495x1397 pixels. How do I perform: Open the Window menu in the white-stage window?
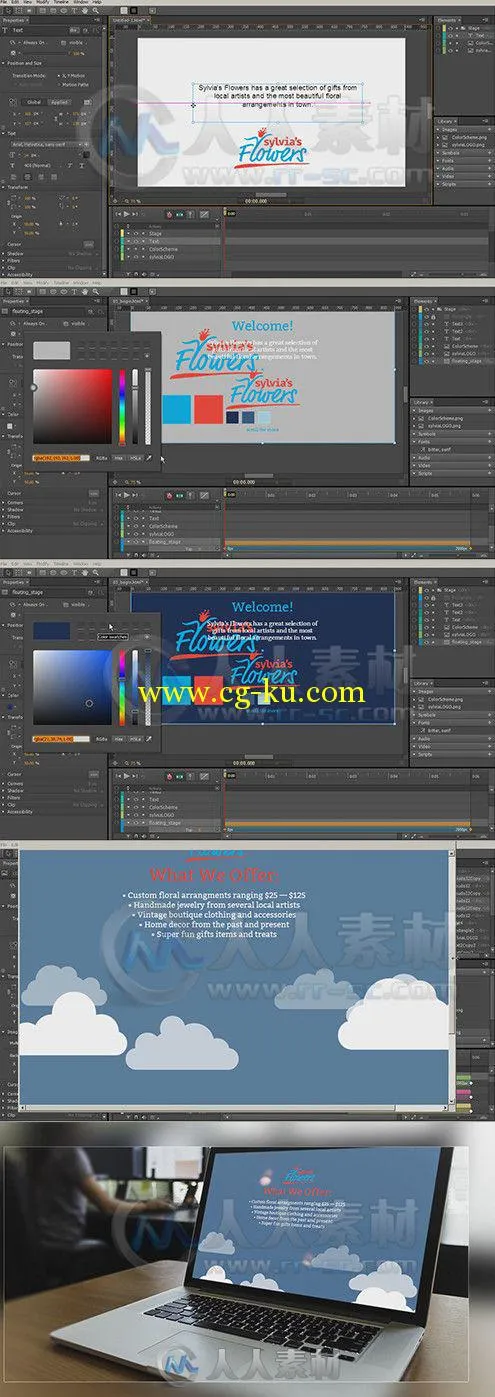[80, 3]
